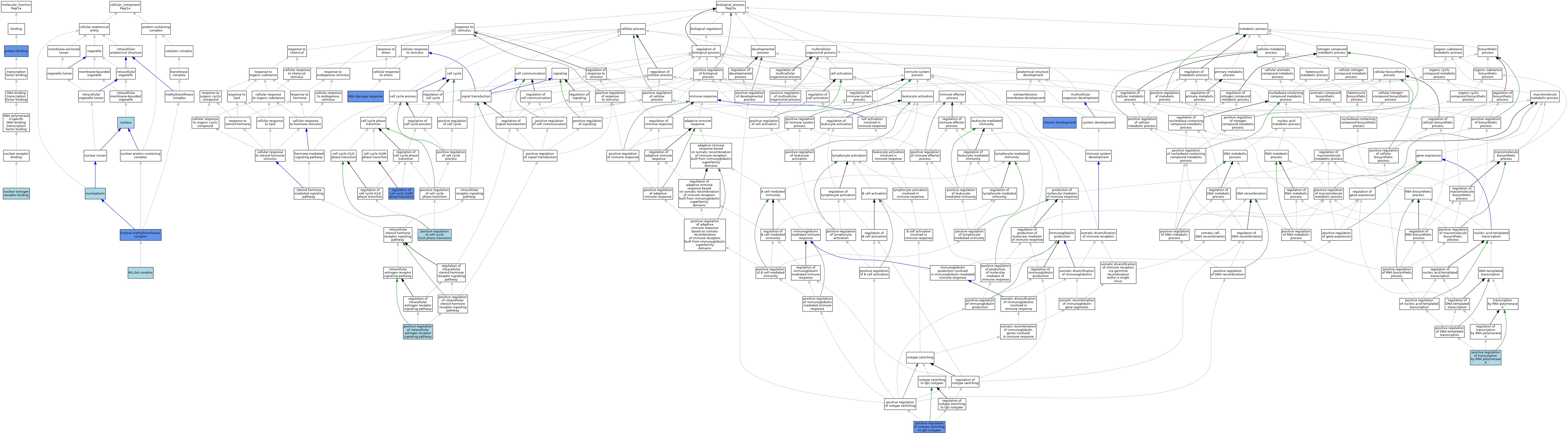Click the 'developmental process' node
This screenshot has height=434, width=1568.
click(763, 51)
